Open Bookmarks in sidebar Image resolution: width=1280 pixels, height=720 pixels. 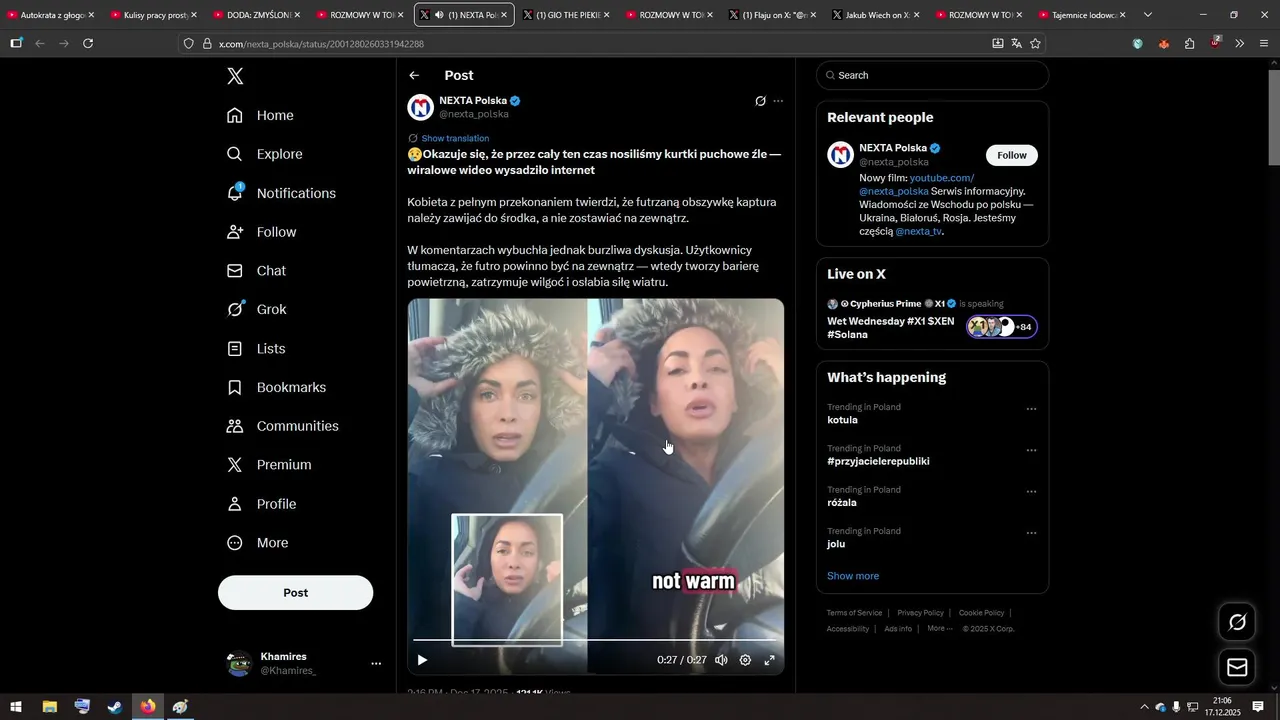click(x=276, y=387)
